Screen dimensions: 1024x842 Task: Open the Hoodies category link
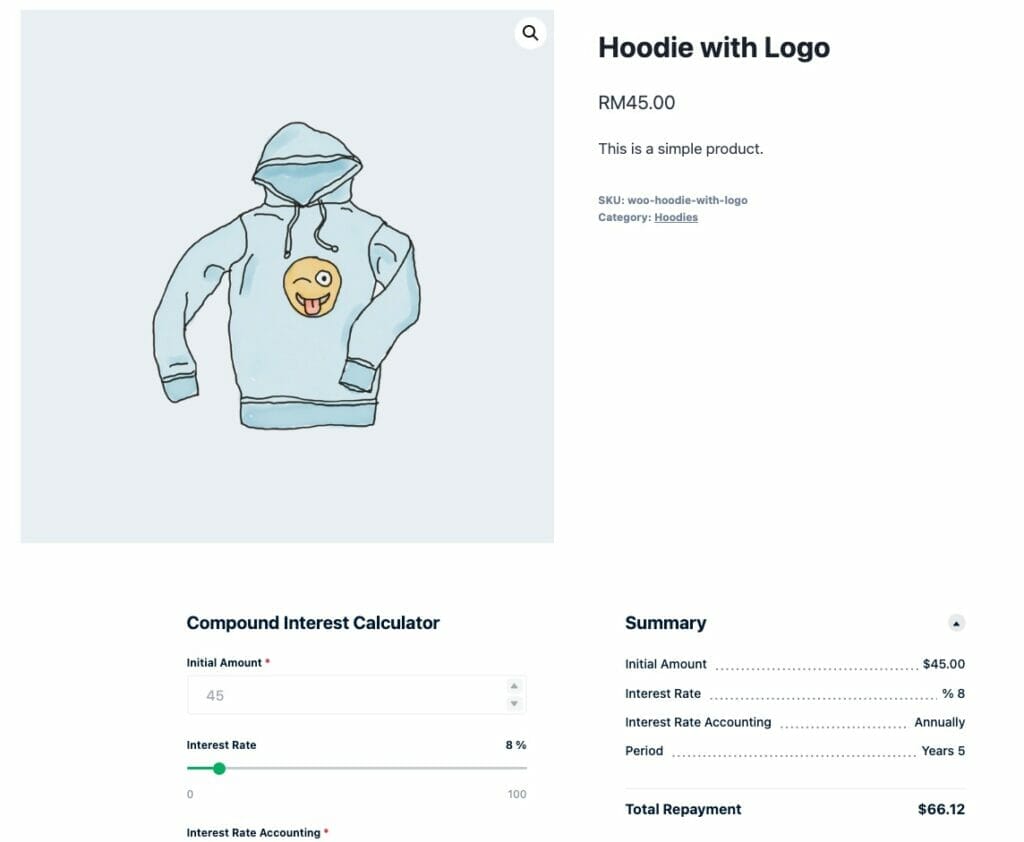coord(675,217)
